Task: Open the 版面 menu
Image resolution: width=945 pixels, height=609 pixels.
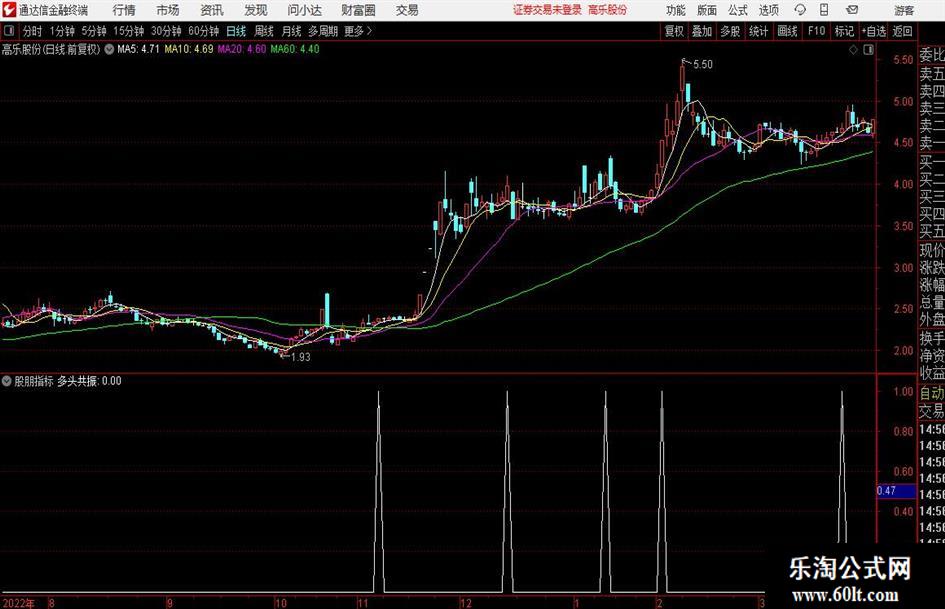Action: point(707,10)
